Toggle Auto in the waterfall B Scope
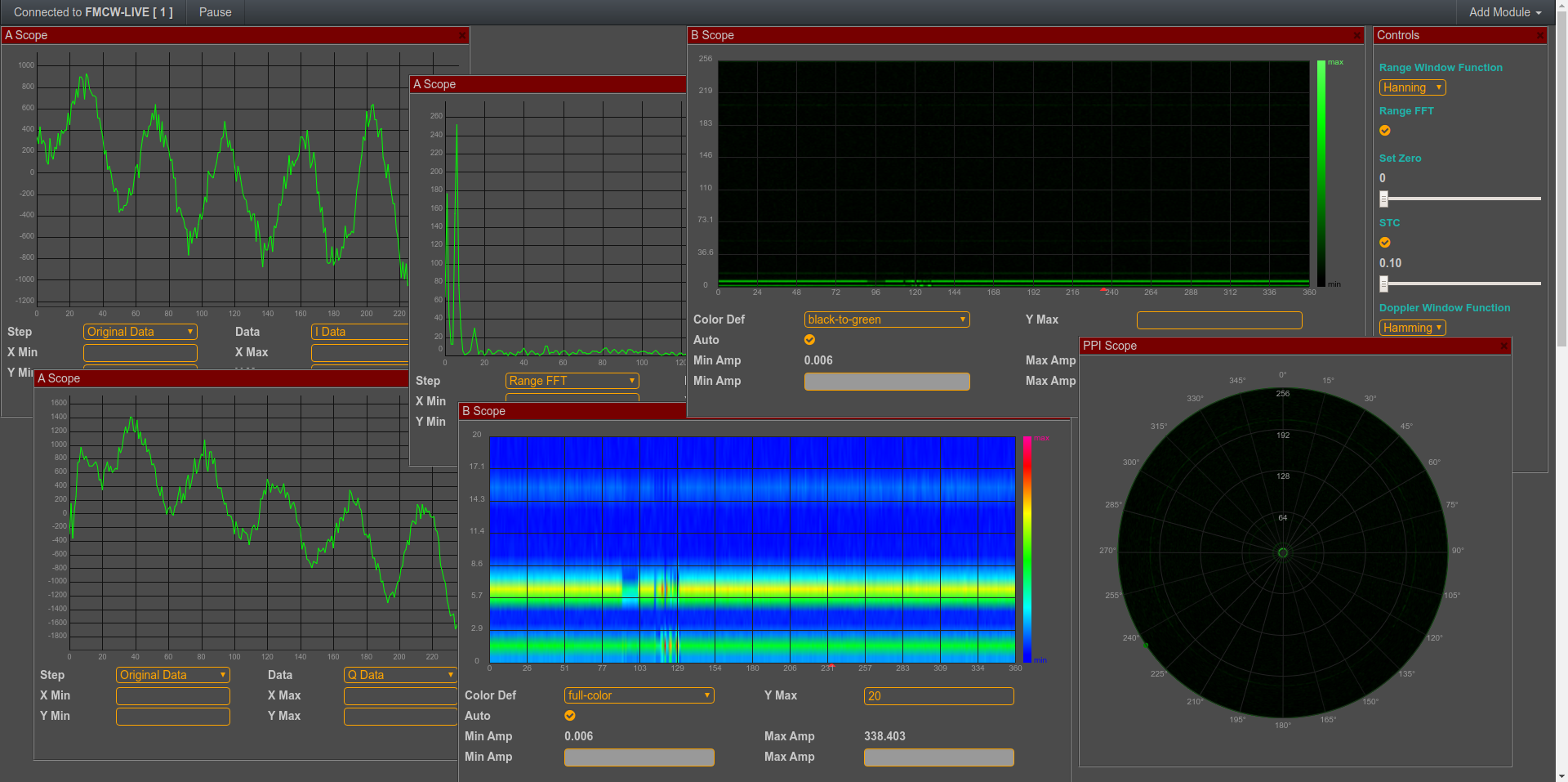1568x782 pixels. (569, 716)
